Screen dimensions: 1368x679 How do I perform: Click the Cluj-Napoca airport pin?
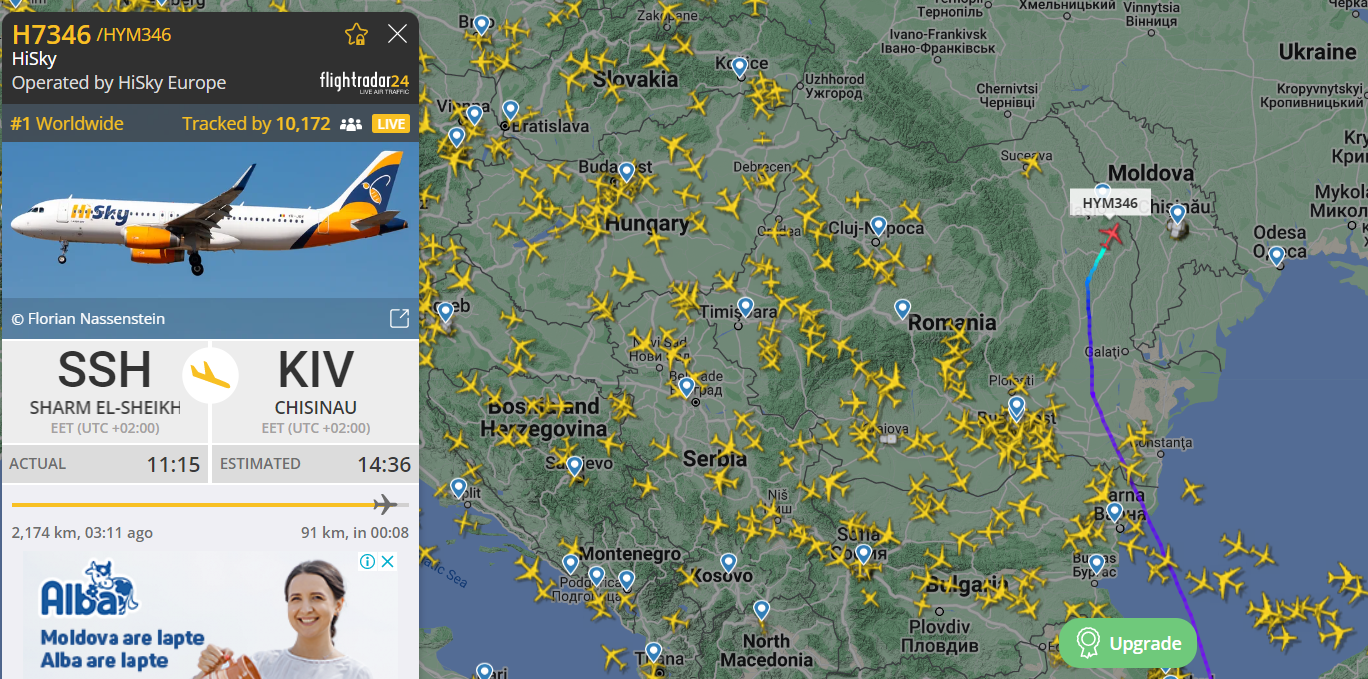[878, 226]
